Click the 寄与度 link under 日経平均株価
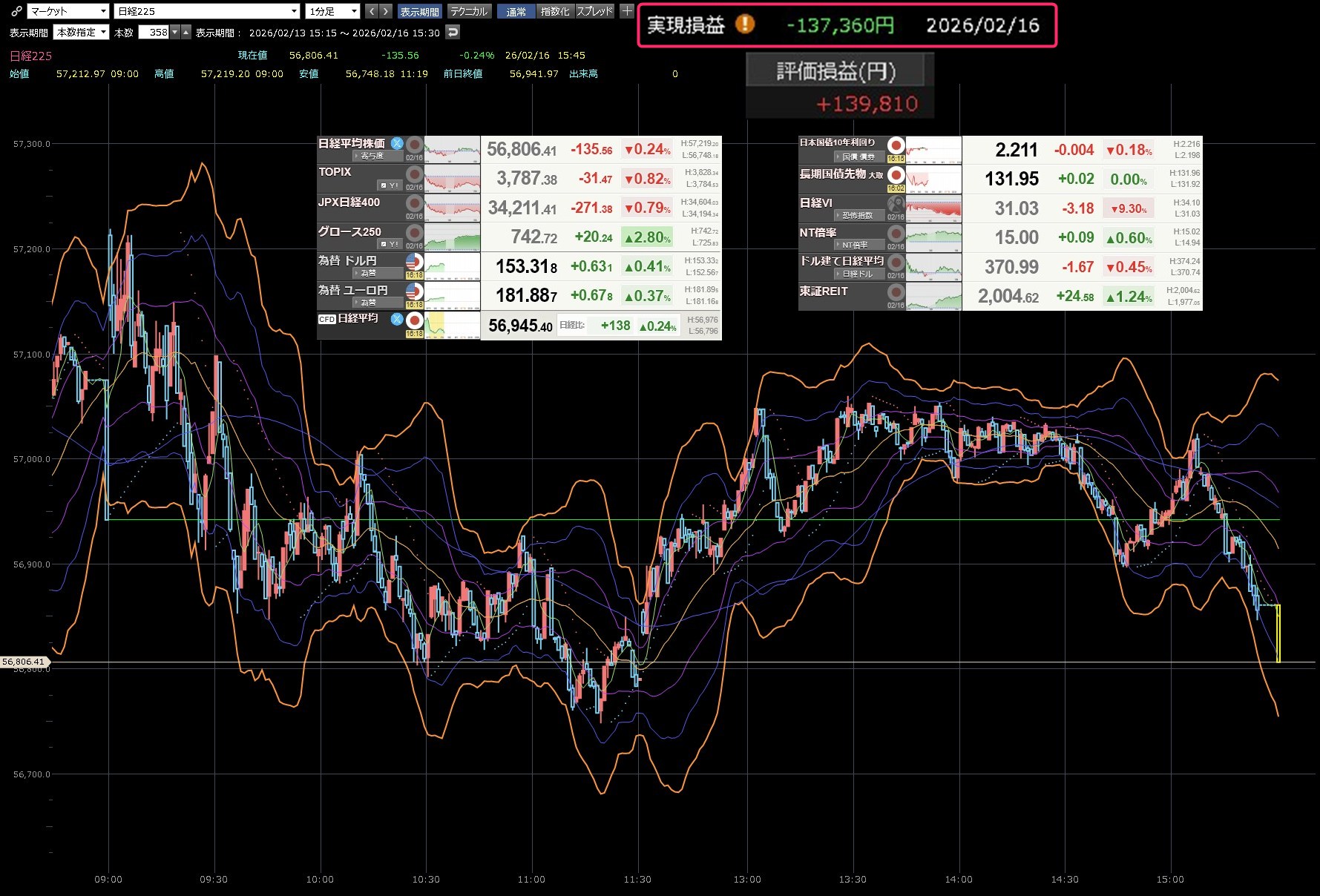Screen dimensions: 1320x896 coord(372,156)
